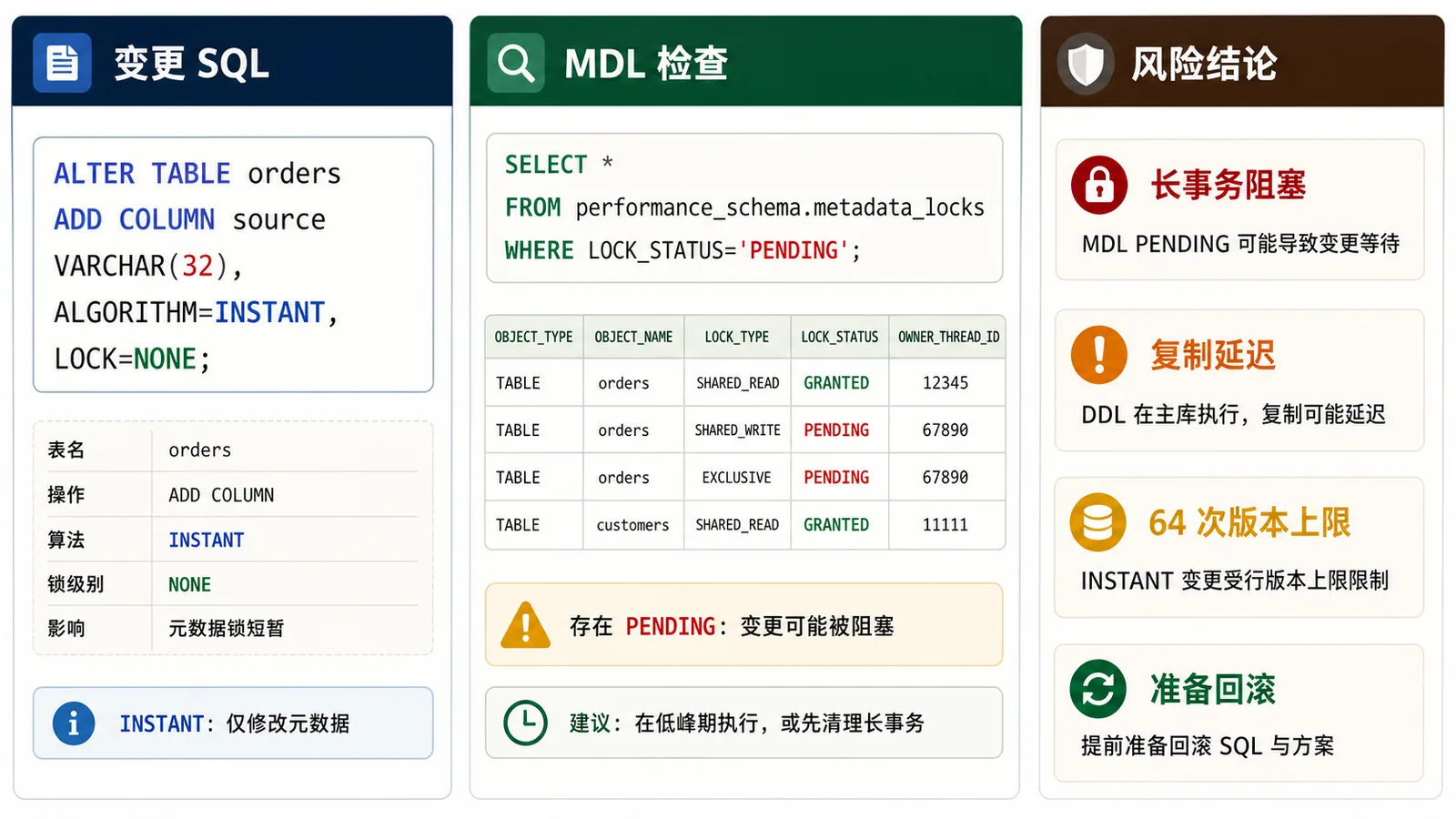
Task: Click PENDING status in the SHARED_WRITE row
Action: click(836, 430)
